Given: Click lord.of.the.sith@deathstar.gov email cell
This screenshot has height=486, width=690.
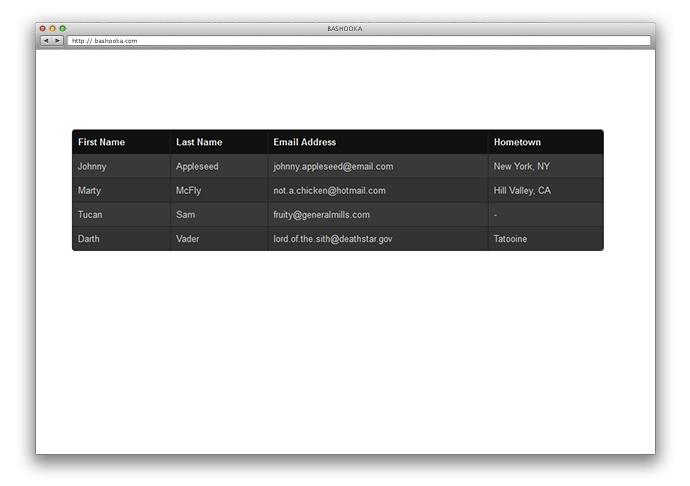Looking at the screenshot, I should [378, 239].
